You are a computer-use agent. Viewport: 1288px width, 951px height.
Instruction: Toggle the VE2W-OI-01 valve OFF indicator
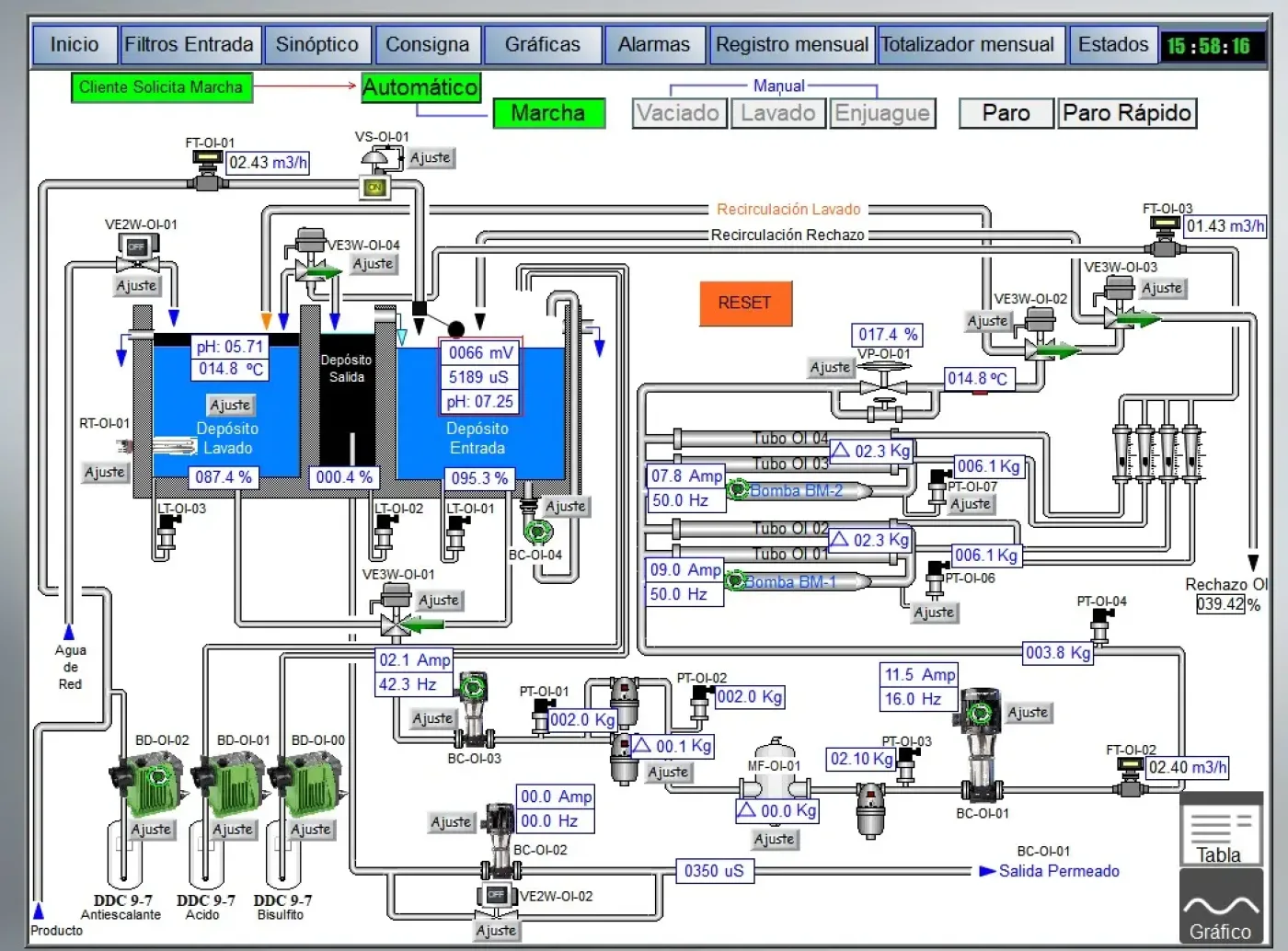pyautogui.click(x=137, y=246)
